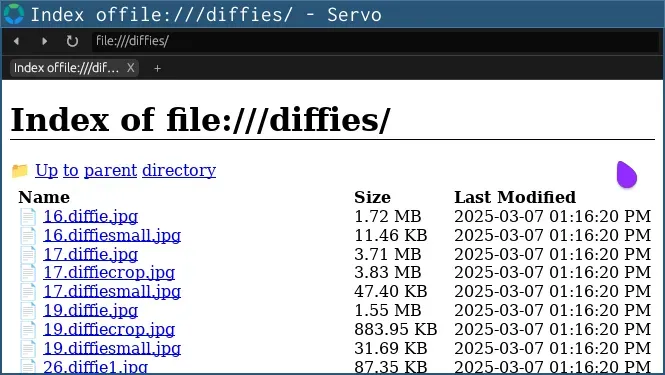Close the Index of file:///dif... tab
Image resolution: width=665 pixels, height=375 pixels.
pyautogui.click(x=131, y=68)
